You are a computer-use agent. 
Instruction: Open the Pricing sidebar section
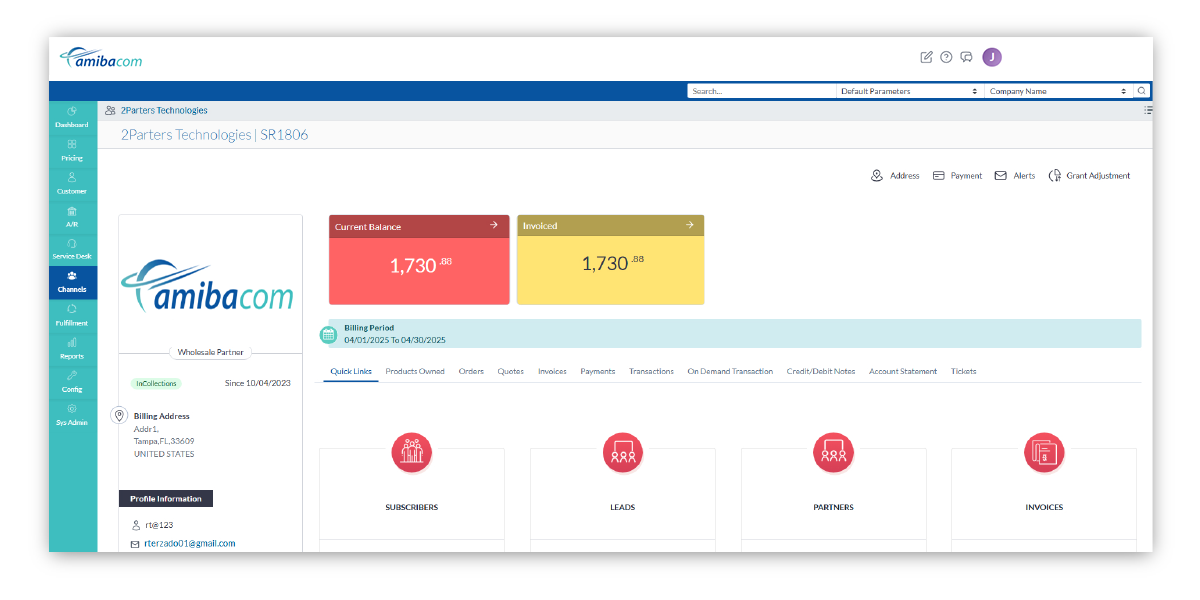click(x=72, y=150)
